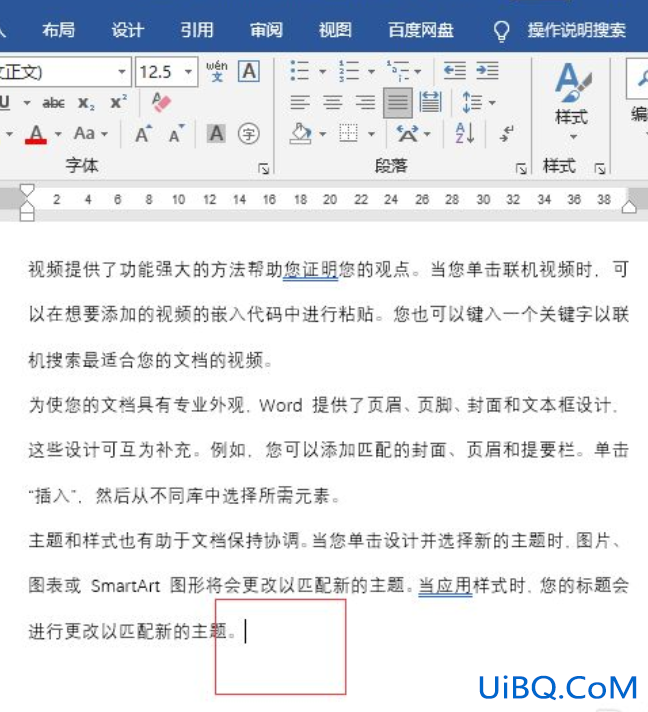Image resolution: width=648 pixels, height=712 pixels.
Task: Open the underline style dropdown arrow
Action: [27, 103]
